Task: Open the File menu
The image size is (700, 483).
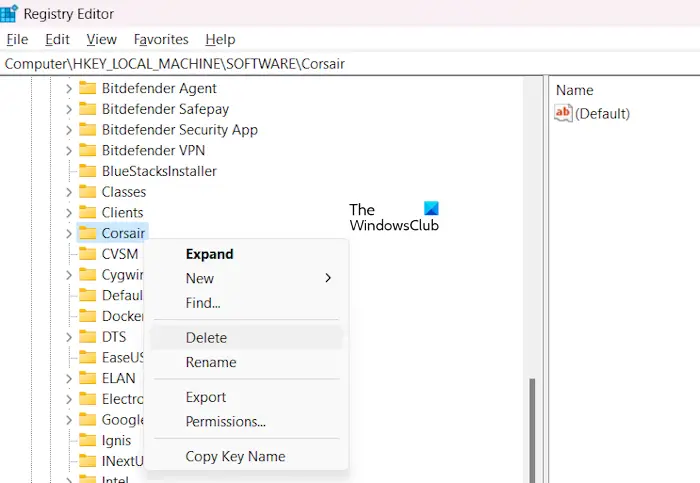Action: 17,40
